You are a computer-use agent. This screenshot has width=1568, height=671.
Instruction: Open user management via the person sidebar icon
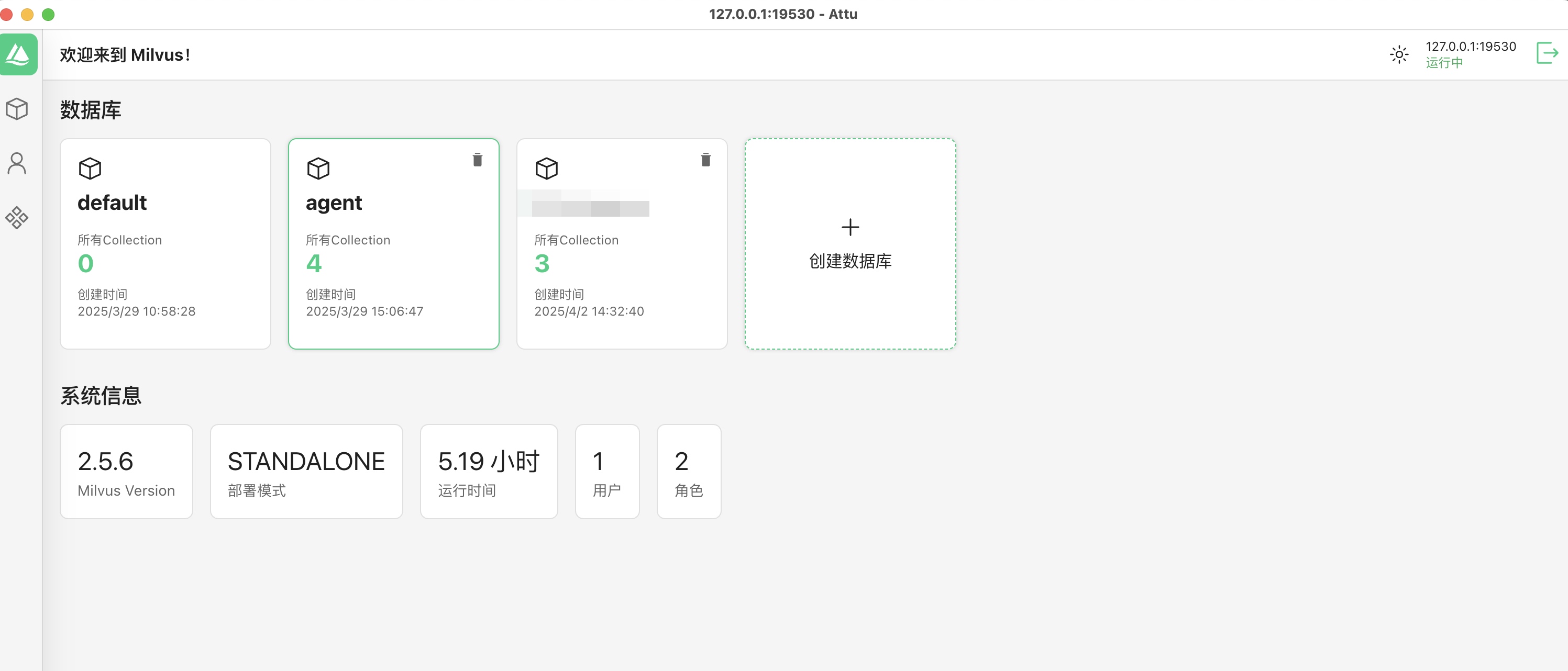(17, 163)
